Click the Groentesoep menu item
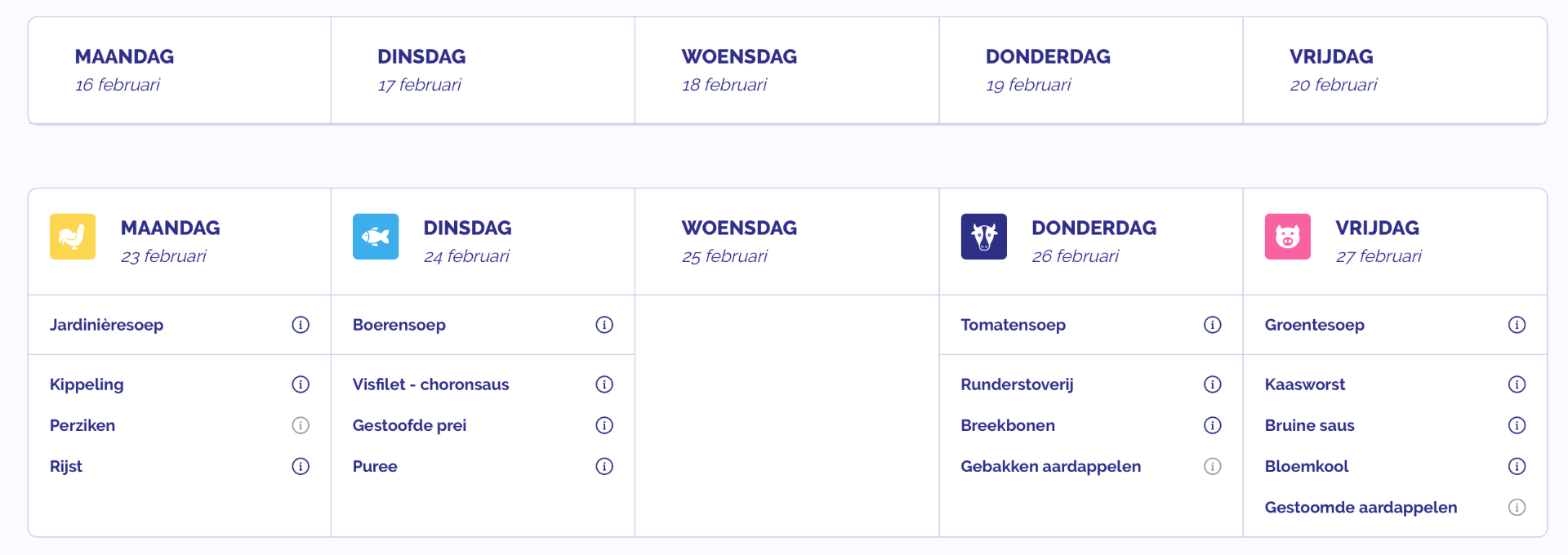The height and width of the screenshot is (555, 1568). pos(1314,325)
